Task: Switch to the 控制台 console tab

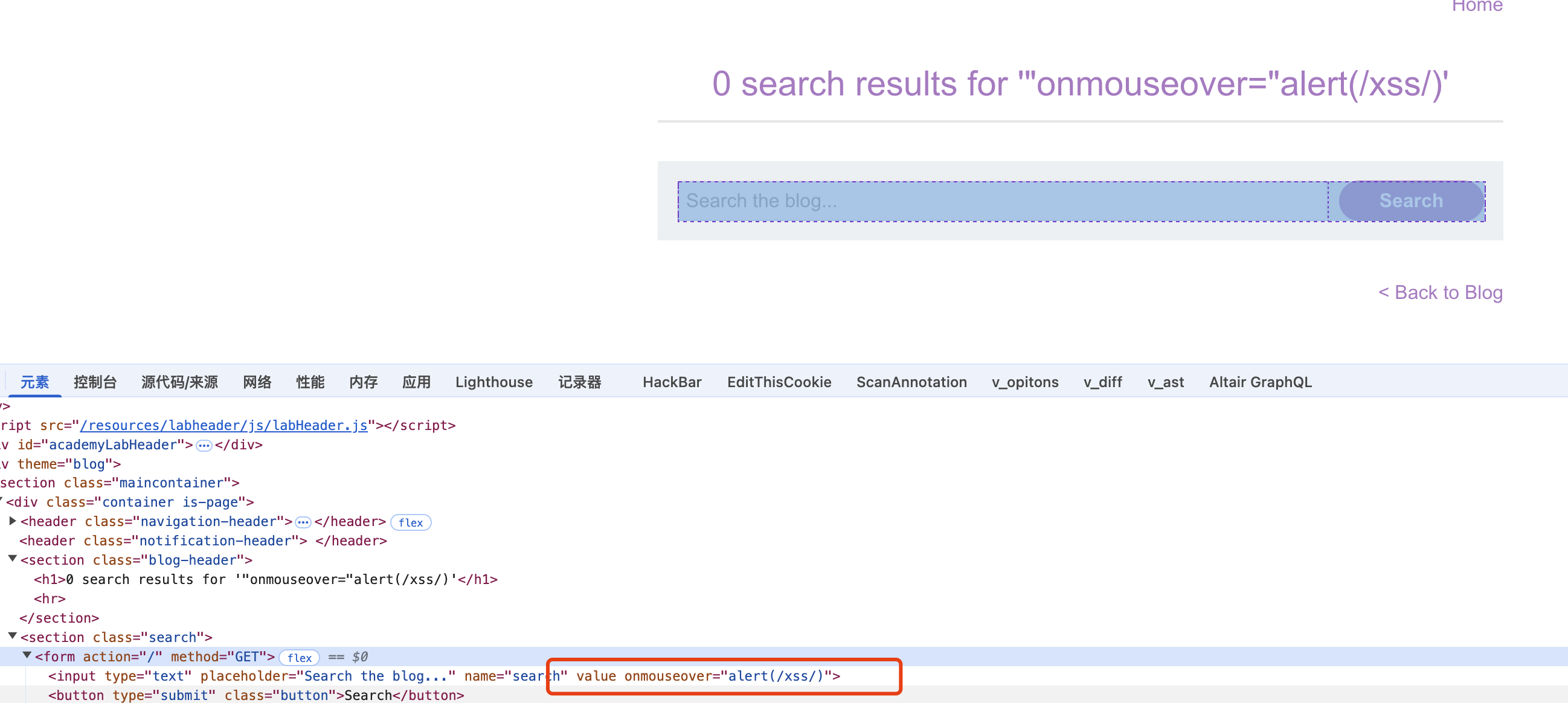Action: (x=95, y=382)
